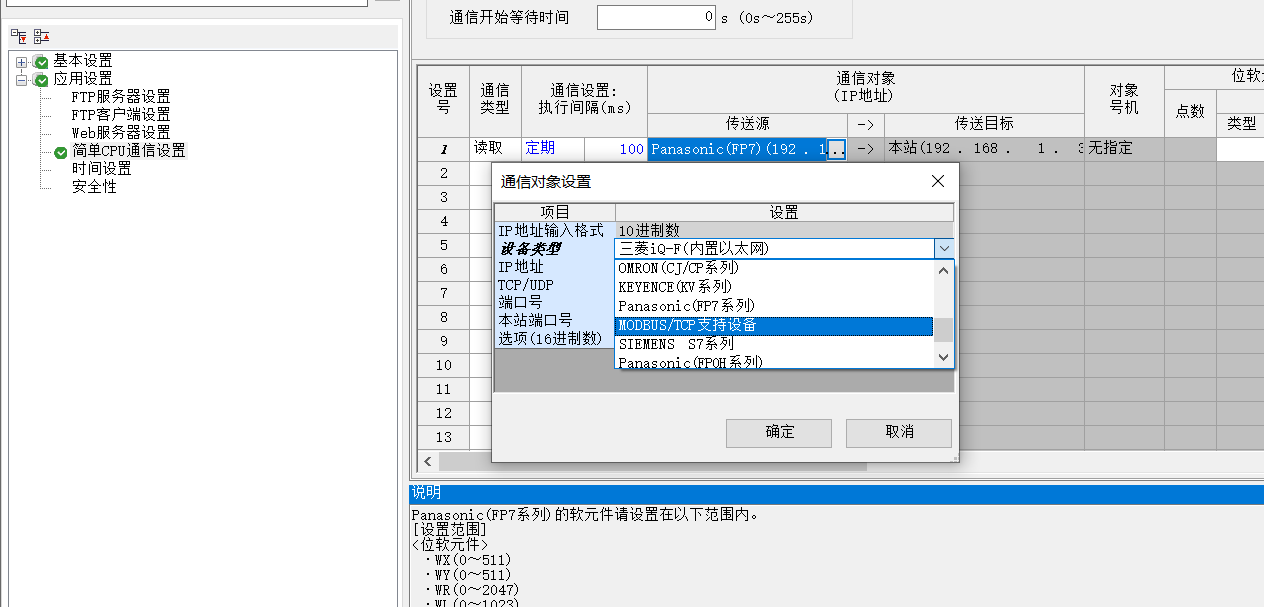The width and height of the screenshot is (1264, 607).
Task: Click the green check icon beside 应用设置
Action: [41, 80]
